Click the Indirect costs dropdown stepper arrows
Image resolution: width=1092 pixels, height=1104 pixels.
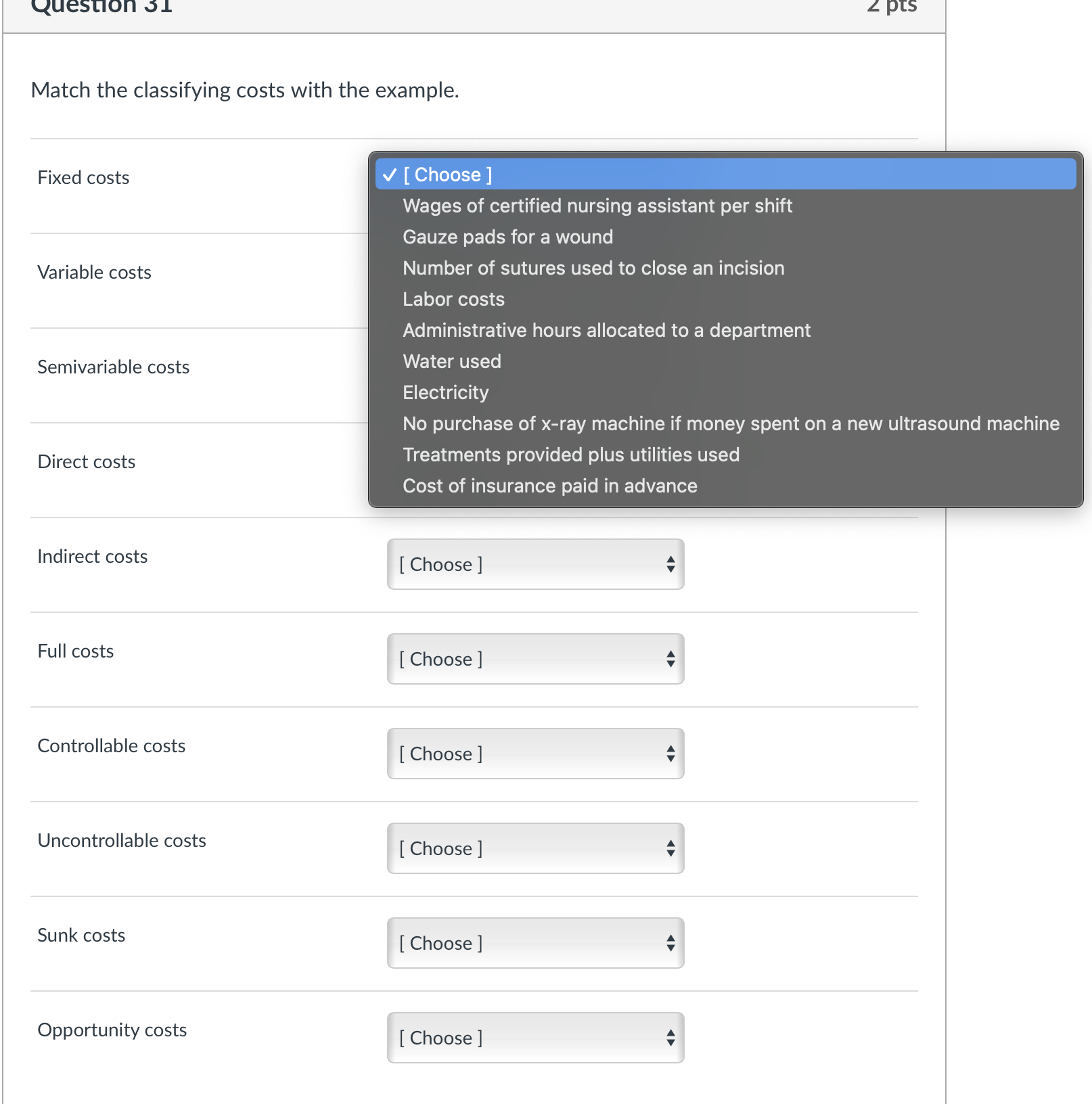click(670, 564)
